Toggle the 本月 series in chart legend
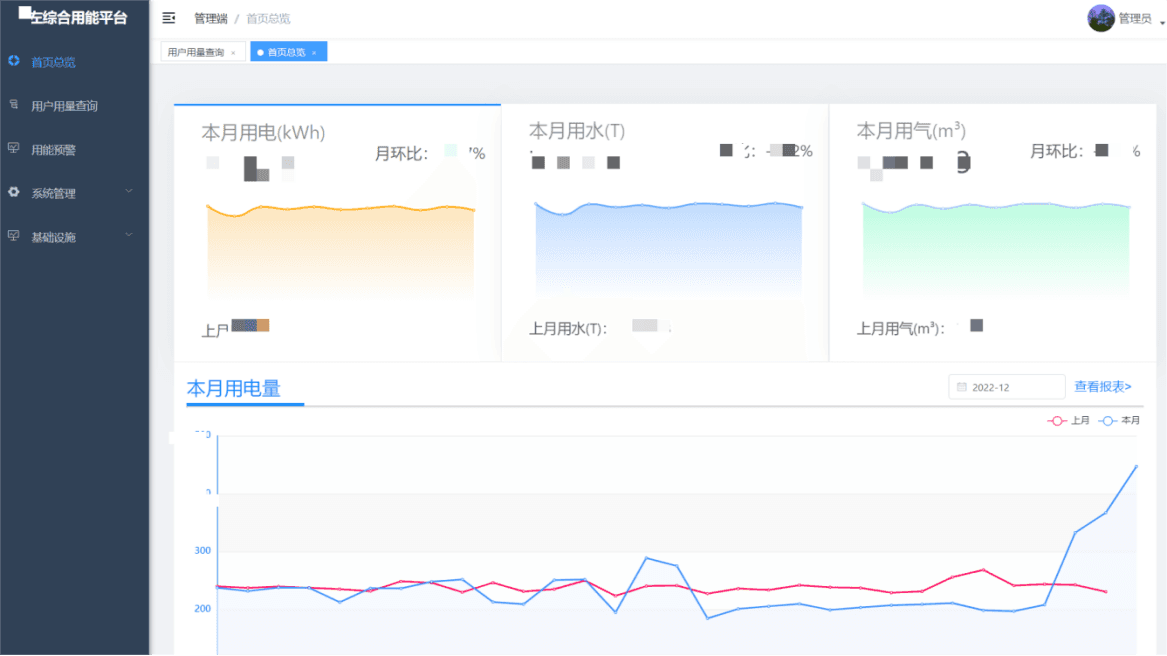Image resolution: width=1167 pixels, height=656 pixels. point(1119,421)
